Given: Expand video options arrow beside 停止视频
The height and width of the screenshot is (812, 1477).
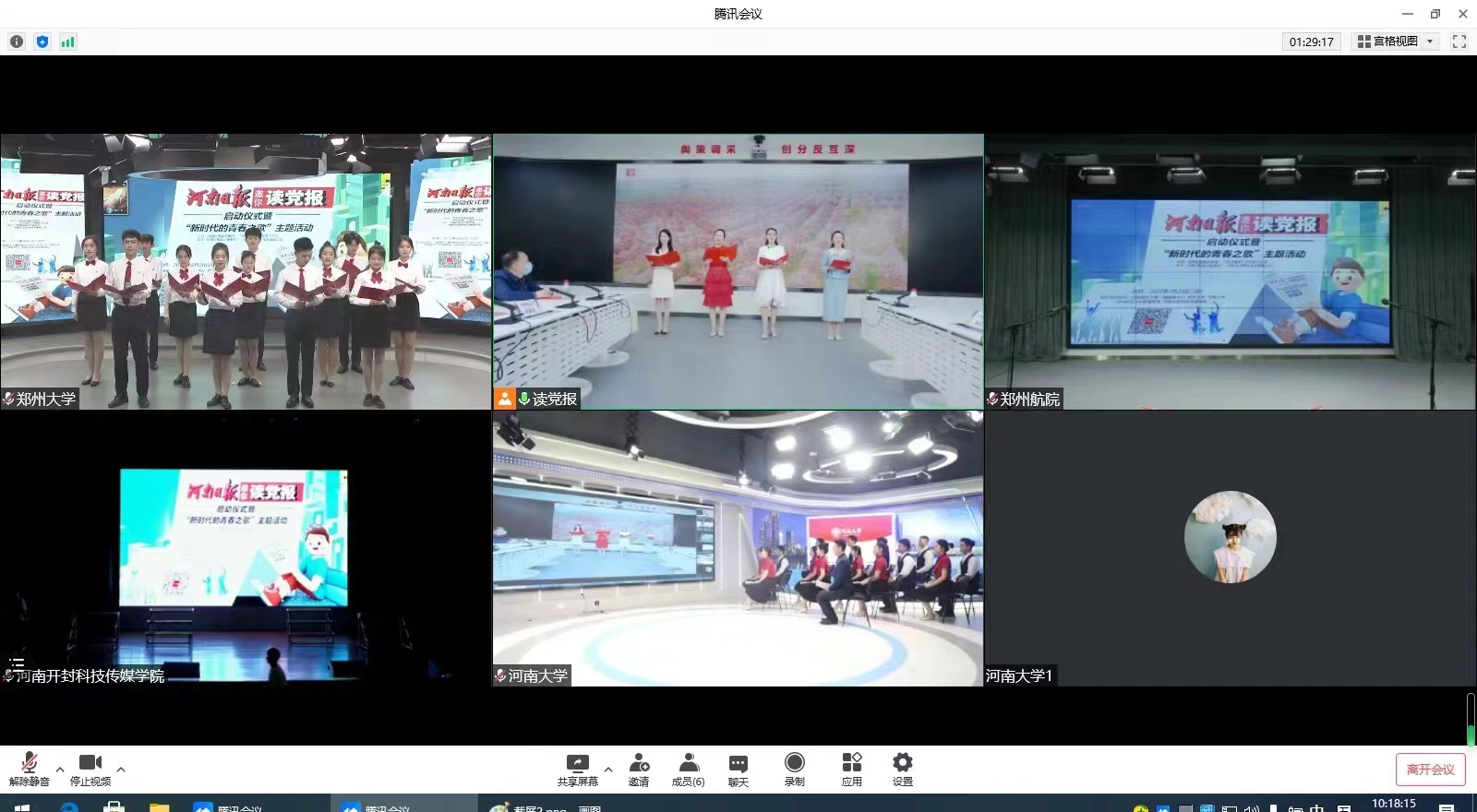Looking at the screenshot, I should tap(121, 769).
